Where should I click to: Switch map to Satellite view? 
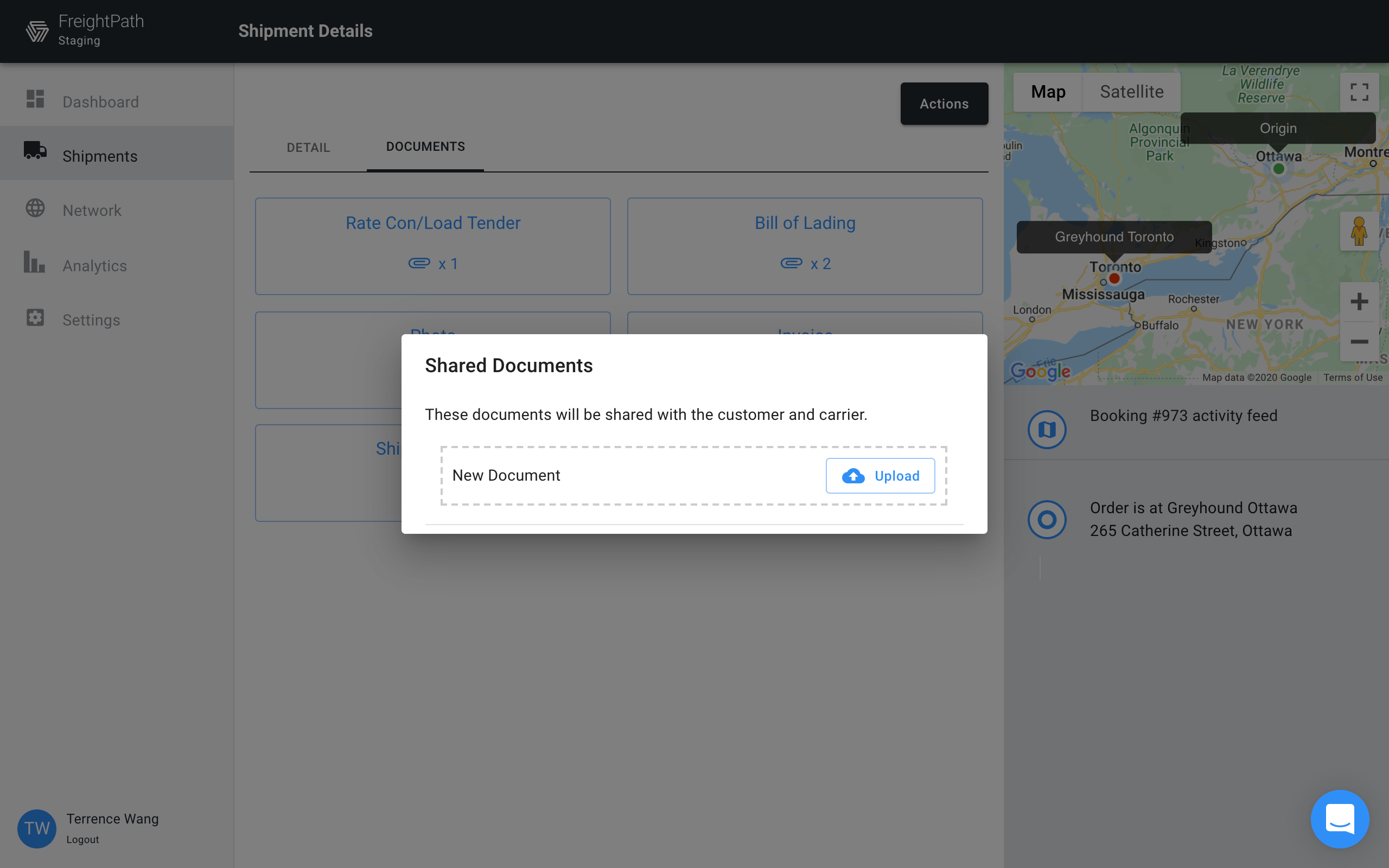[x=1131, y=92]
